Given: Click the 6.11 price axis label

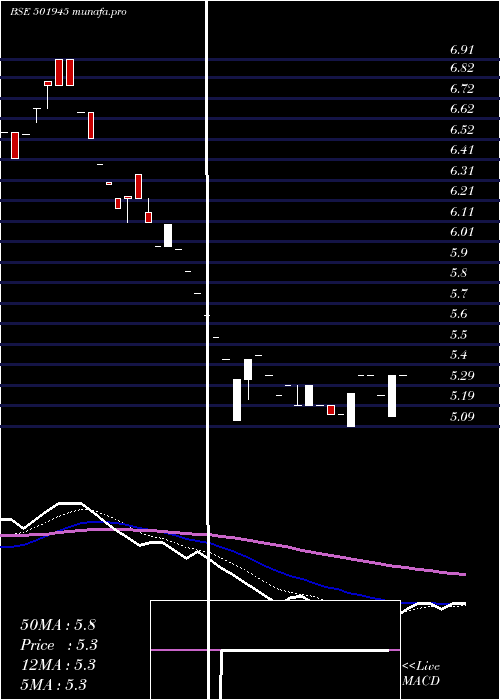Looking at the screenshot, I should (462, 212).
